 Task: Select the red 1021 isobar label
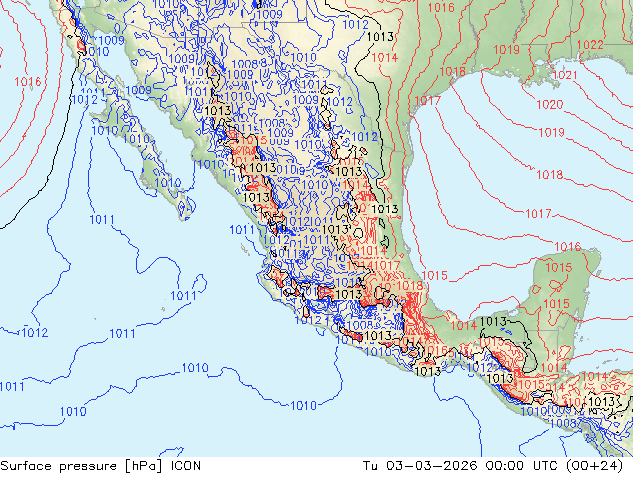pos(564,75)
